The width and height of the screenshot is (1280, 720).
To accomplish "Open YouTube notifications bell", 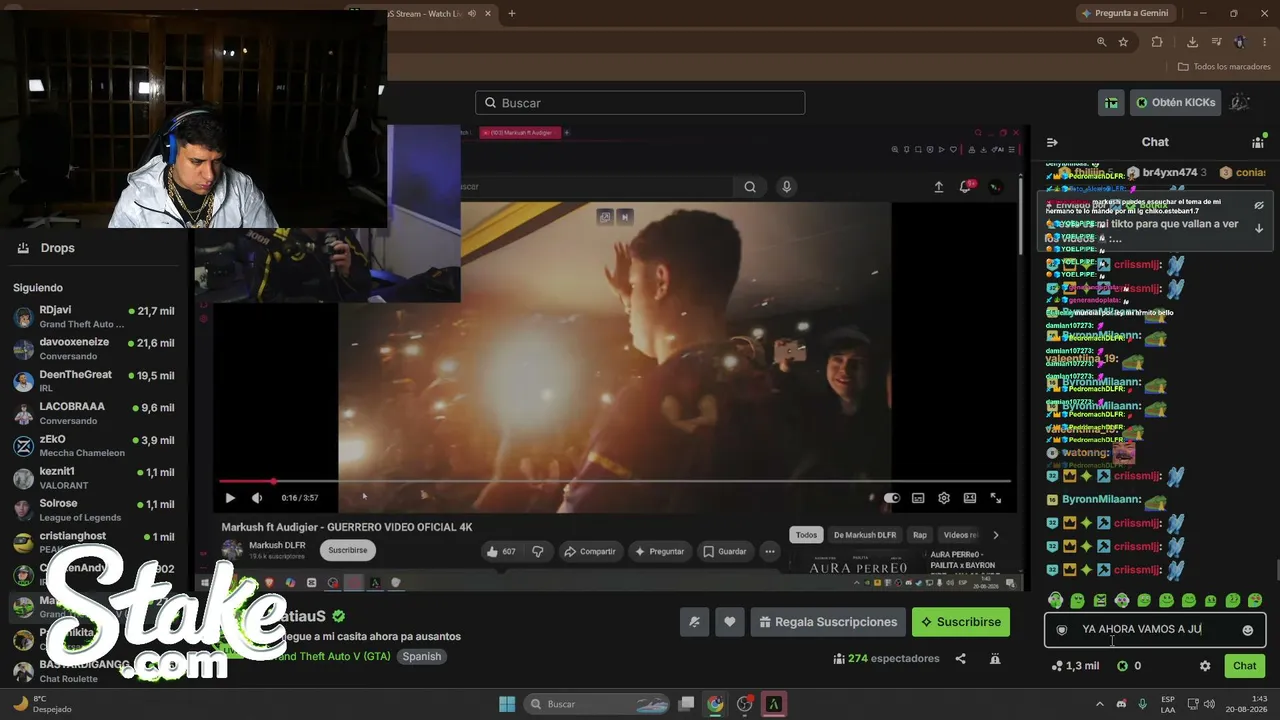I will pos(967,187).
